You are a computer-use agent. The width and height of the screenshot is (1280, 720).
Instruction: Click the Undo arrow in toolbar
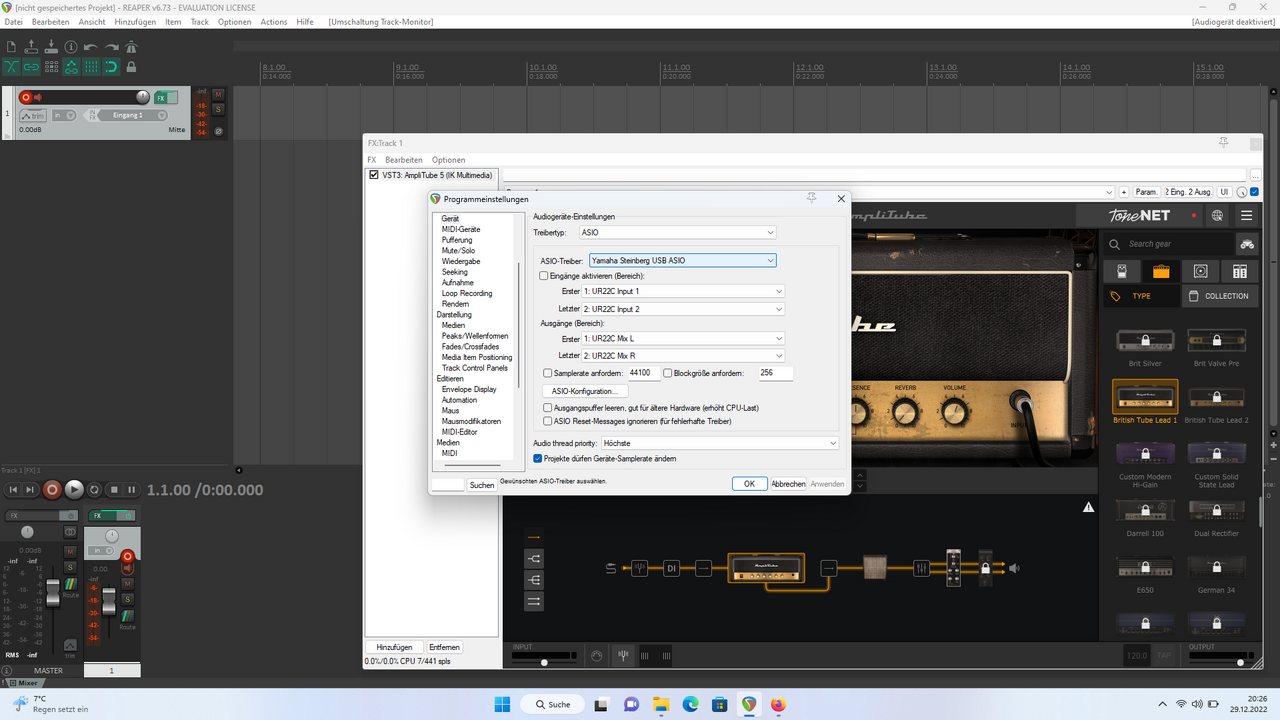click(x=91, y=46)
